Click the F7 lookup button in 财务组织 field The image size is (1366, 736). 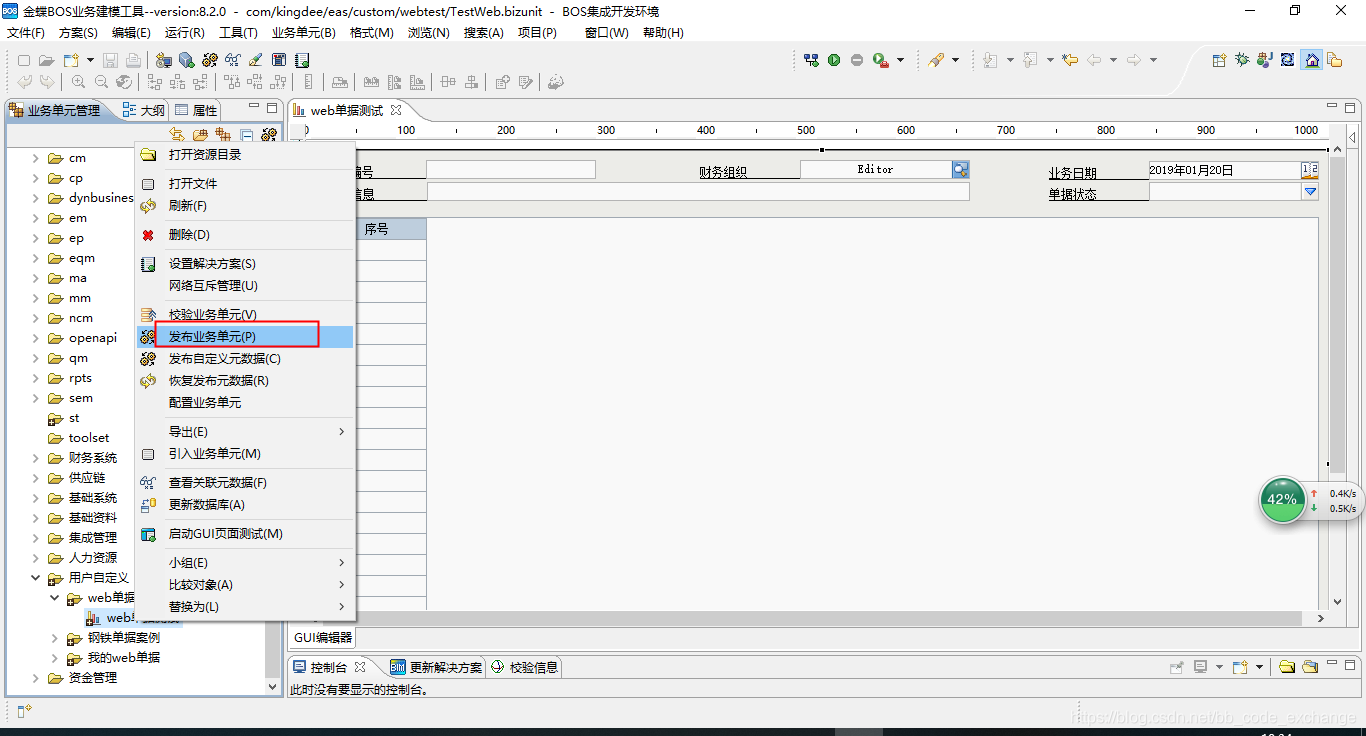[x=960, y=170]
